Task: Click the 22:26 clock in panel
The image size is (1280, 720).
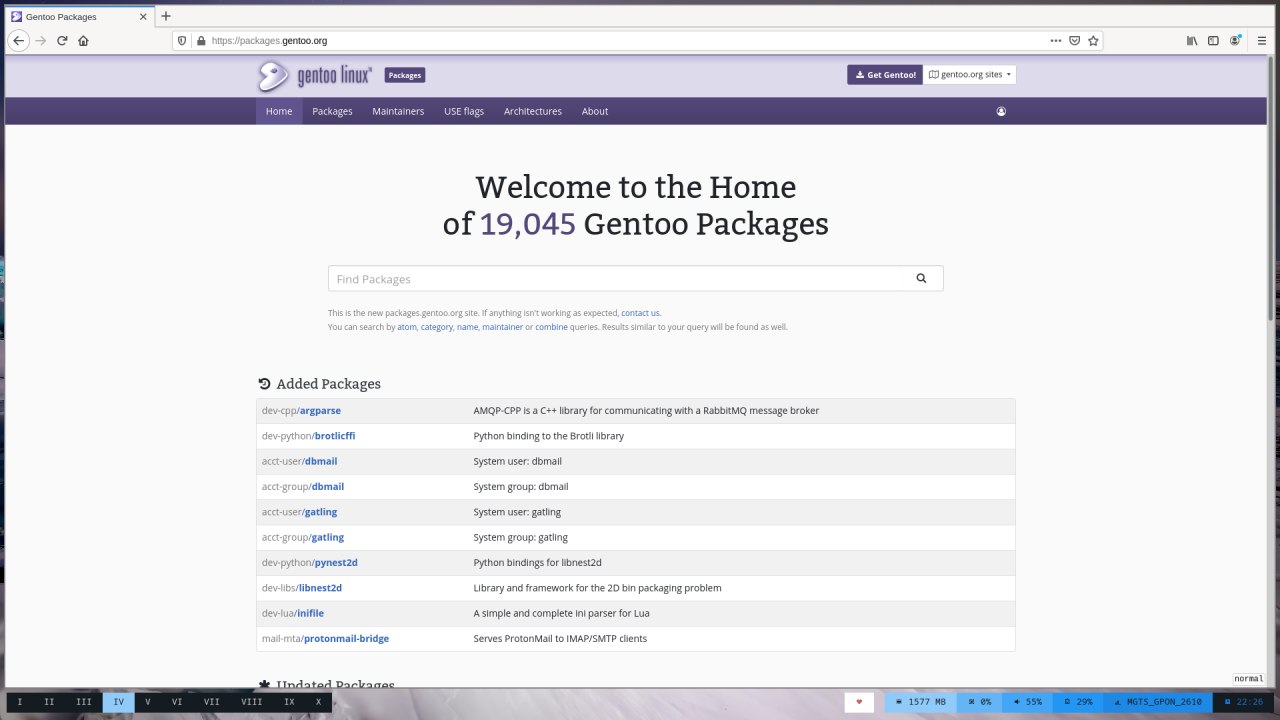Action: 1244,702
